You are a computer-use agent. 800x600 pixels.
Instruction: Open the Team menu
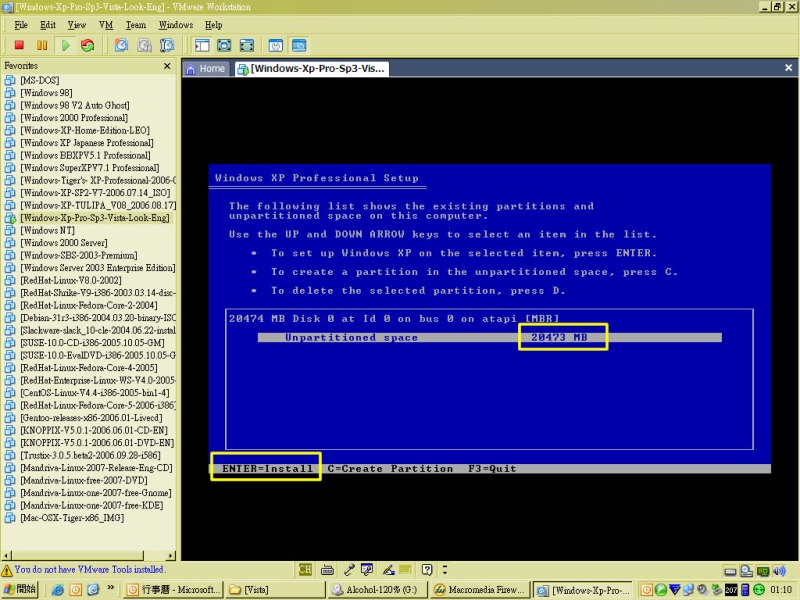(136, 25)
